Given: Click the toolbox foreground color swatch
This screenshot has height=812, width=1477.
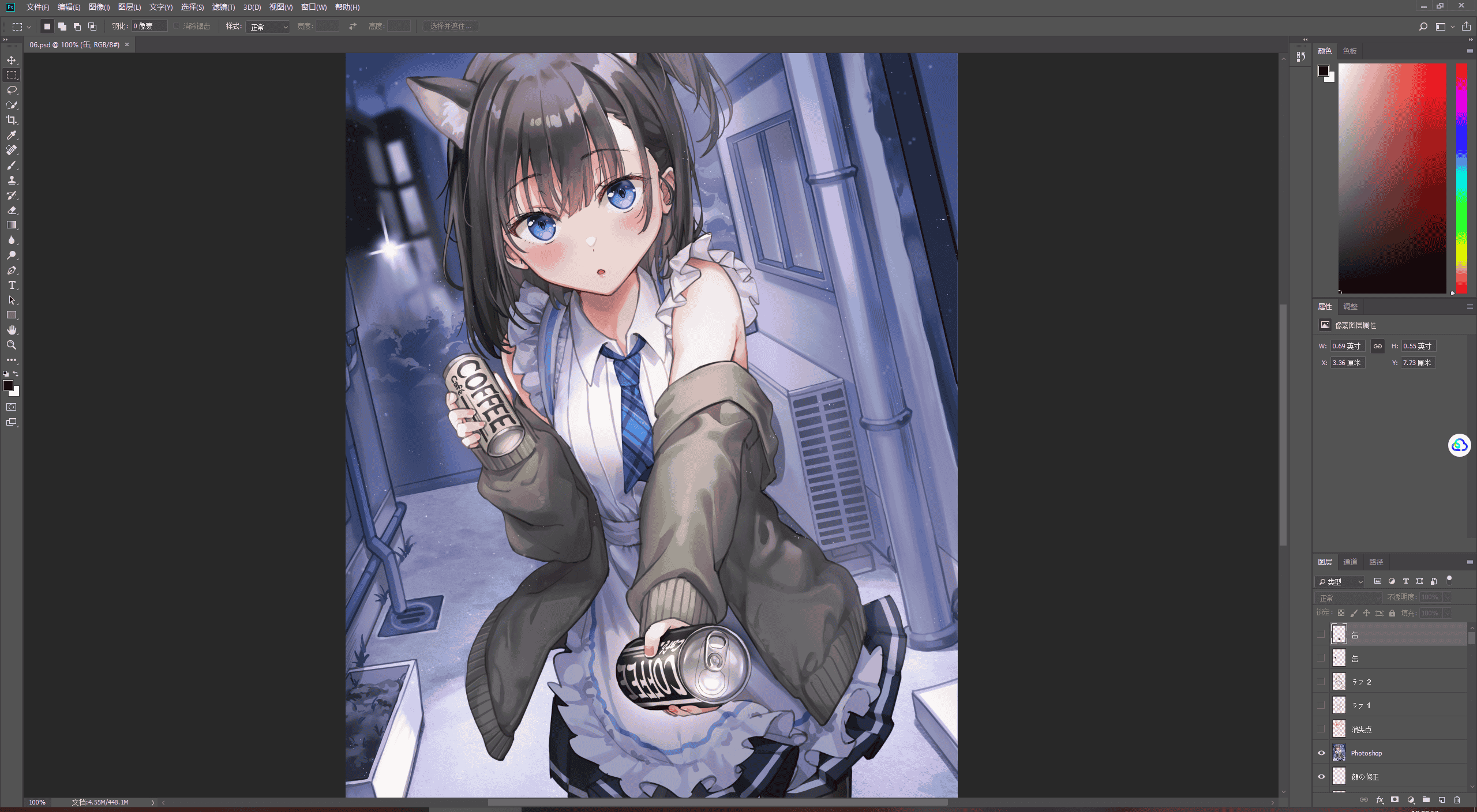Looking at the screenshot, I should coord(8,385).
